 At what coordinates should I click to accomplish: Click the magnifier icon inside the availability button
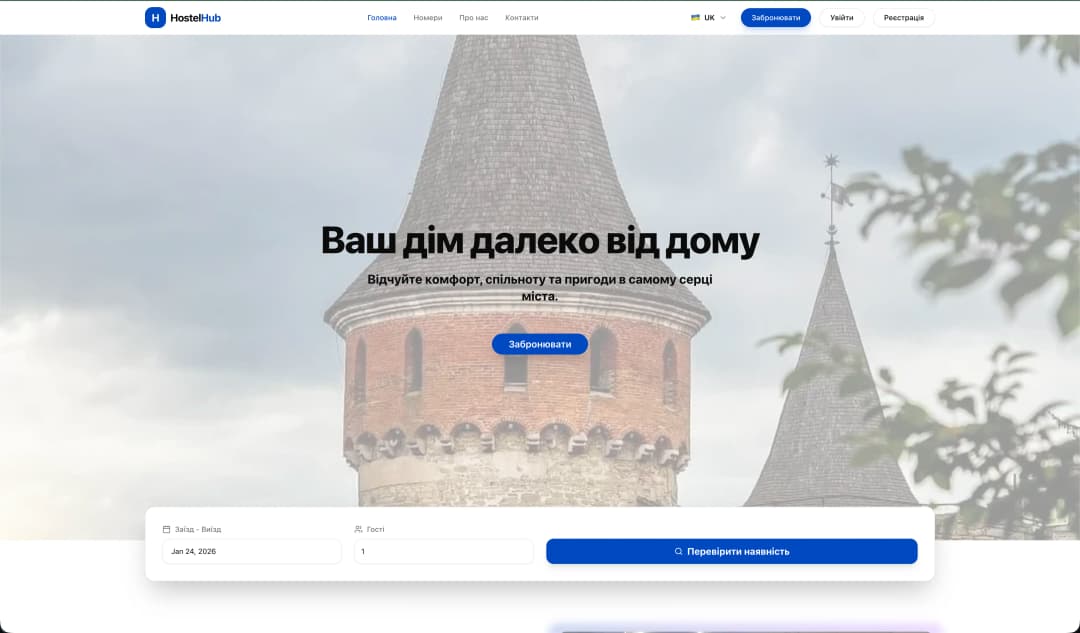[x=679, y=551]
